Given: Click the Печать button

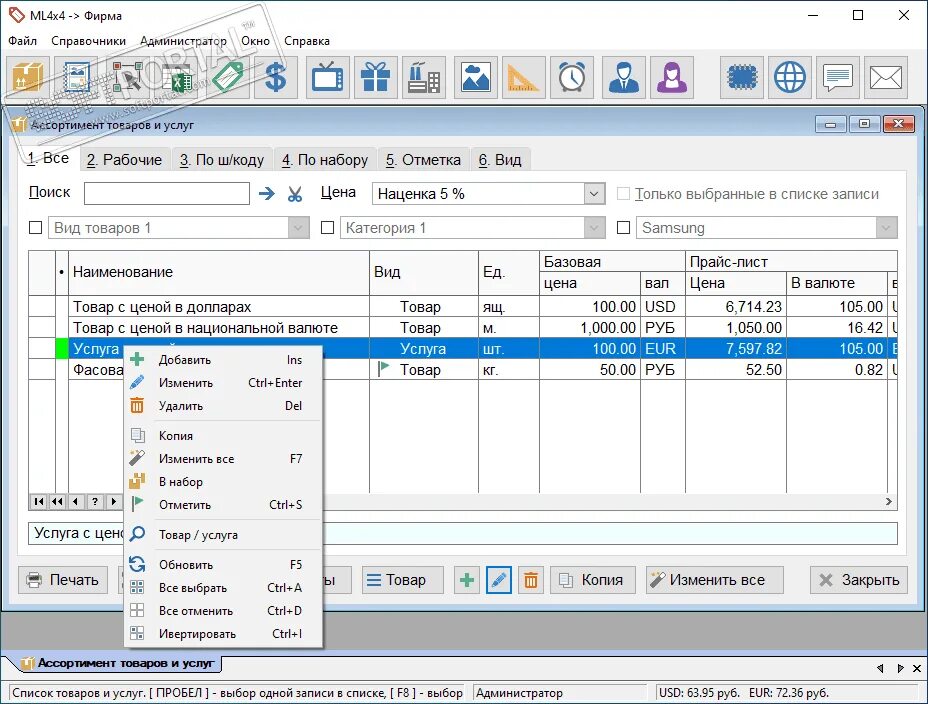Looking at the screenshot, I should (63, 580).
